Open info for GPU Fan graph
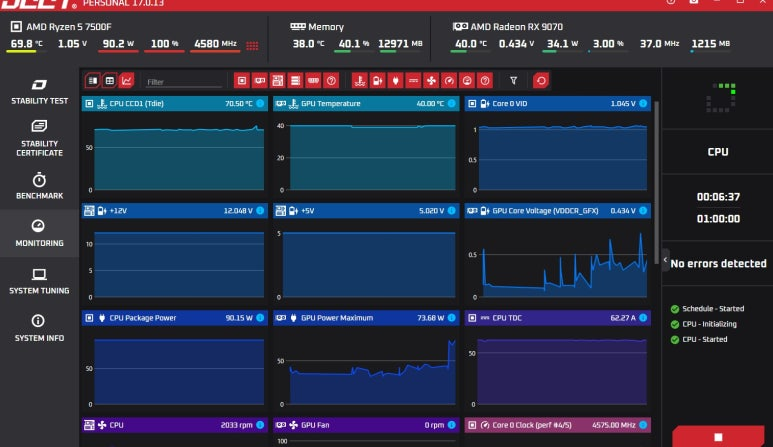The width and height of the screenshot is (773, 447). tap(451, 425)
